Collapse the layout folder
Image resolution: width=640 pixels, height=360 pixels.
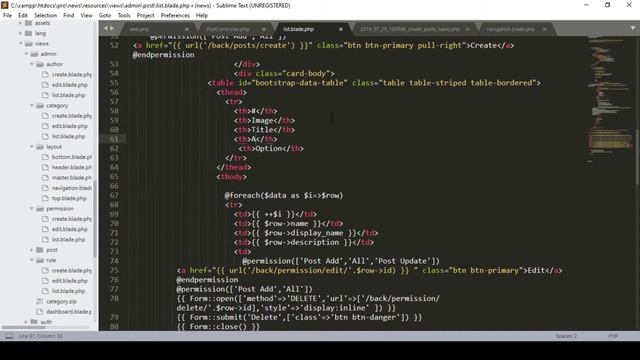(32, 147)
